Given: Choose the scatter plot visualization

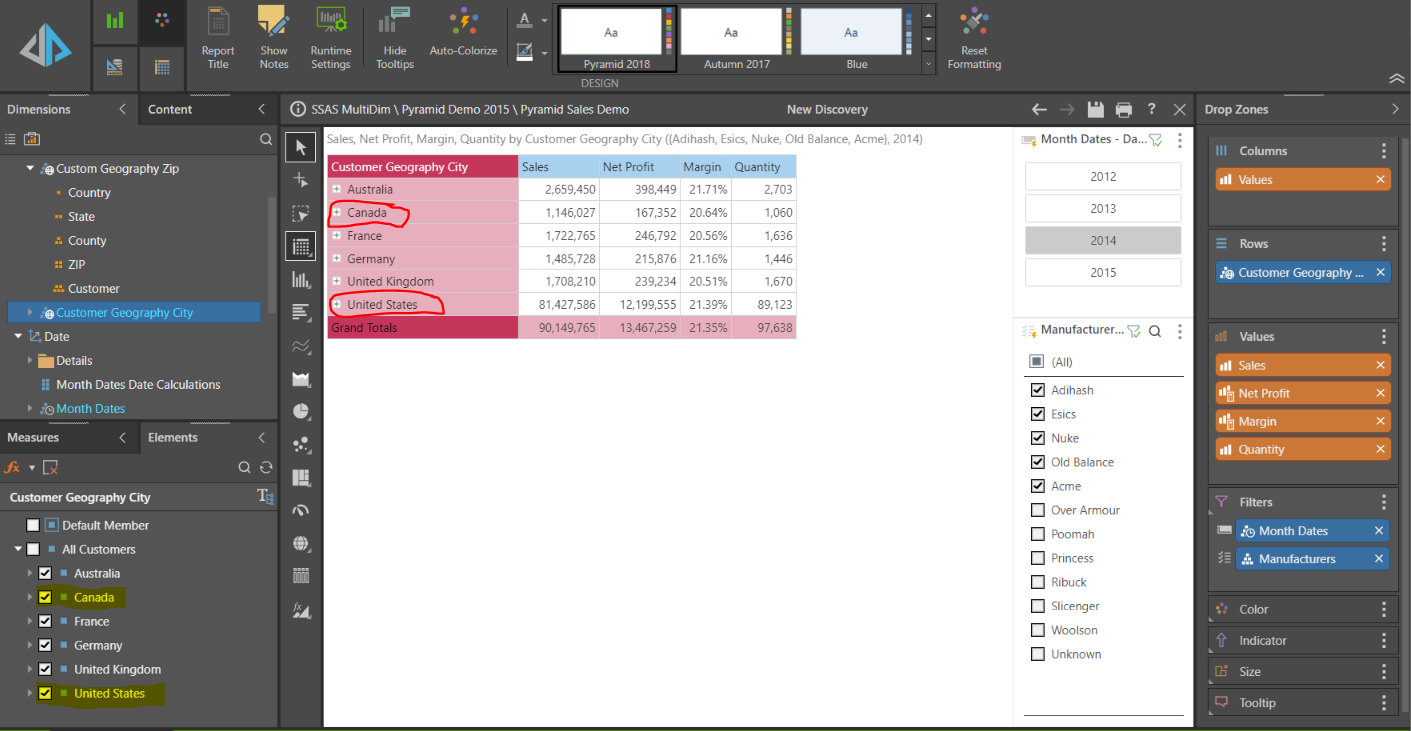Looking at the screenshot, I should [x=300, y=444].
